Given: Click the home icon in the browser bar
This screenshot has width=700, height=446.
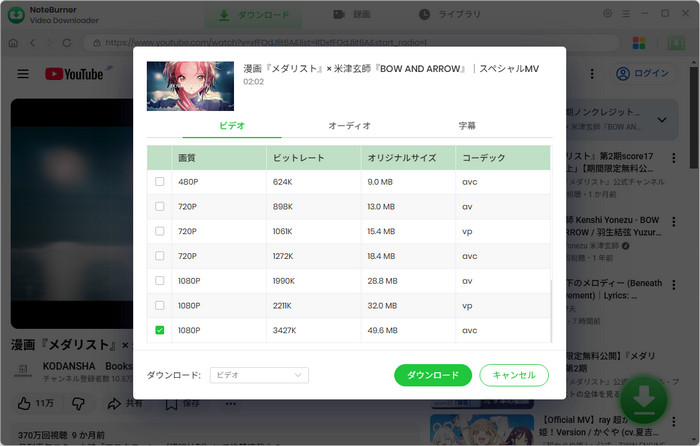Looking at the screenshot, I should [x=13, y=43].
